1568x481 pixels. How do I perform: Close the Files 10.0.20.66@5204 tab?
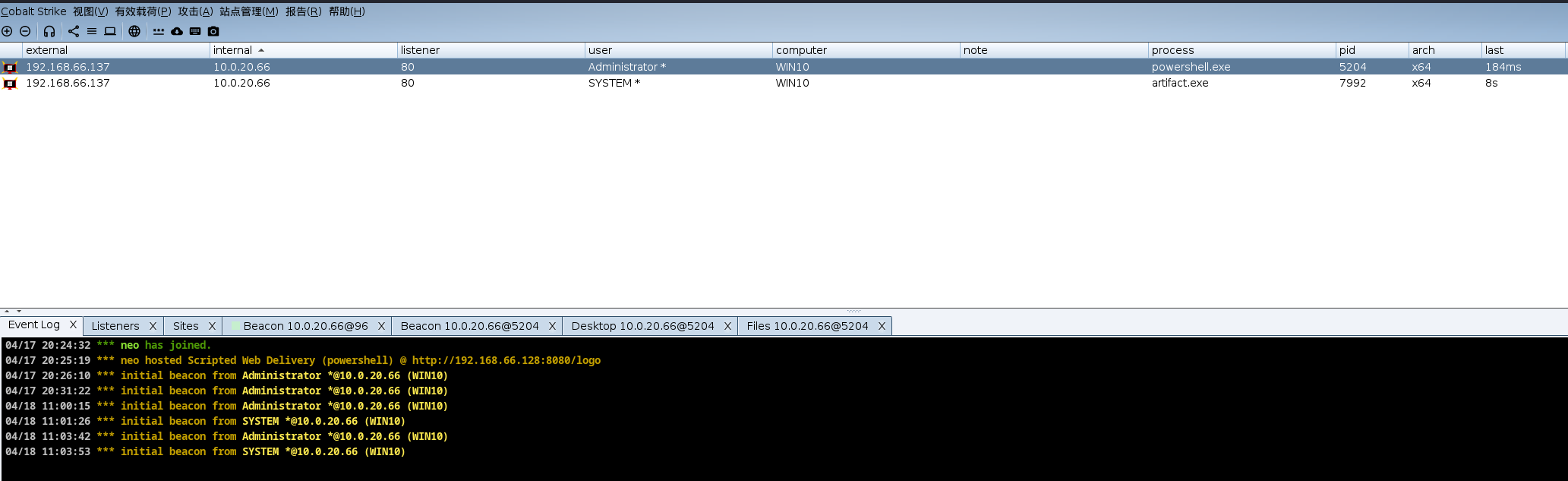pyautogui.click(x=882, y=326)
